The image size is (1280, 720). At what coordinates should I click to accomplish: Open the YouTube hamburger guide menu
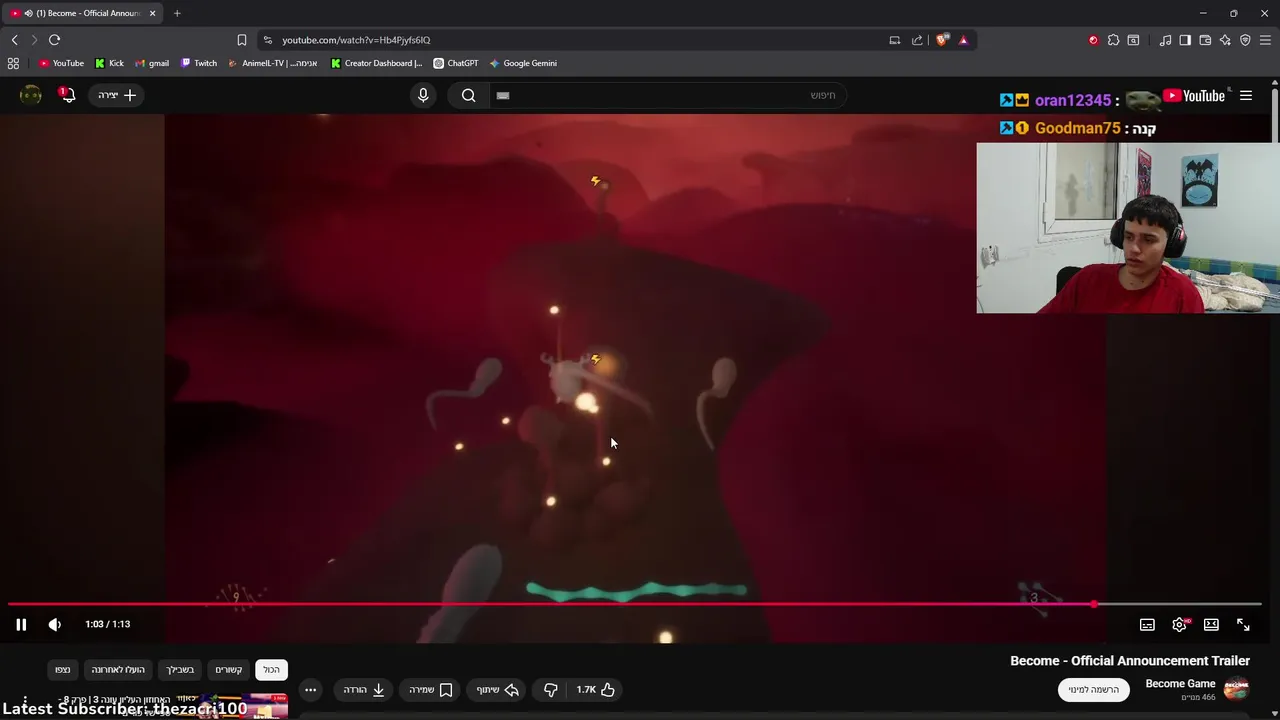(x=1246, y=96)
